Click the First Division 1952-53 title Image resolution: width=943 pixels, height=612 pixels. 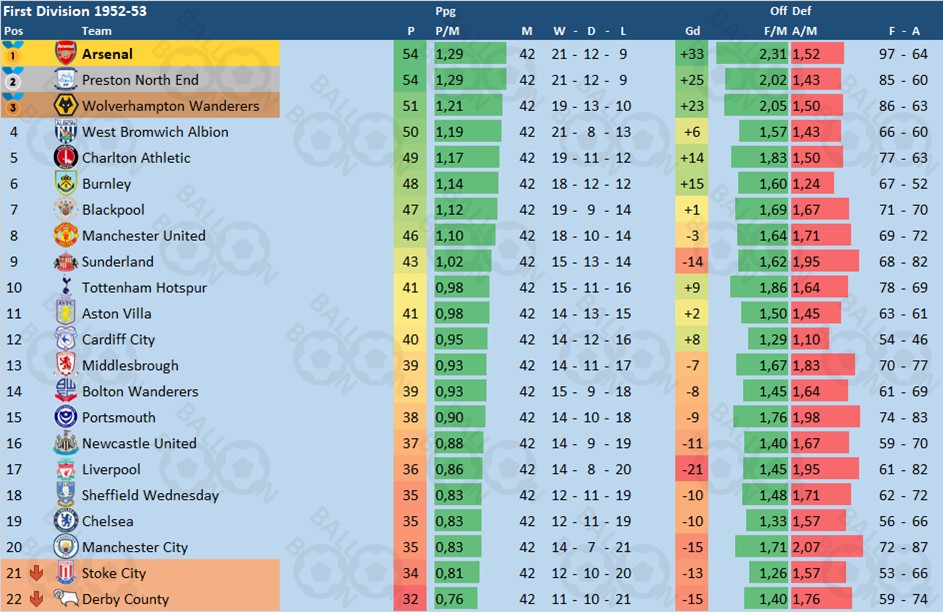click(x=75, y=11)
